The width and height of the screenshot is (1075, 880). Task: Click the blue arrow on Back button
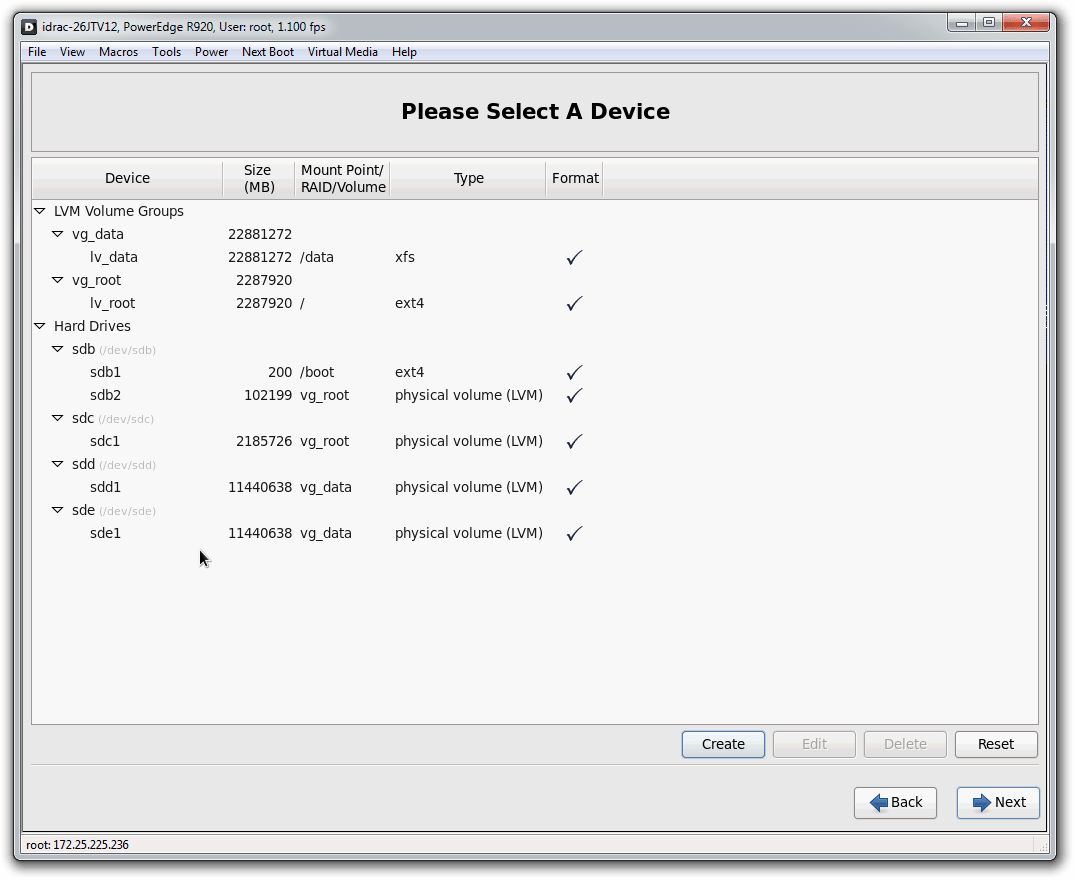pyautogui.click(x=879, y=803)
